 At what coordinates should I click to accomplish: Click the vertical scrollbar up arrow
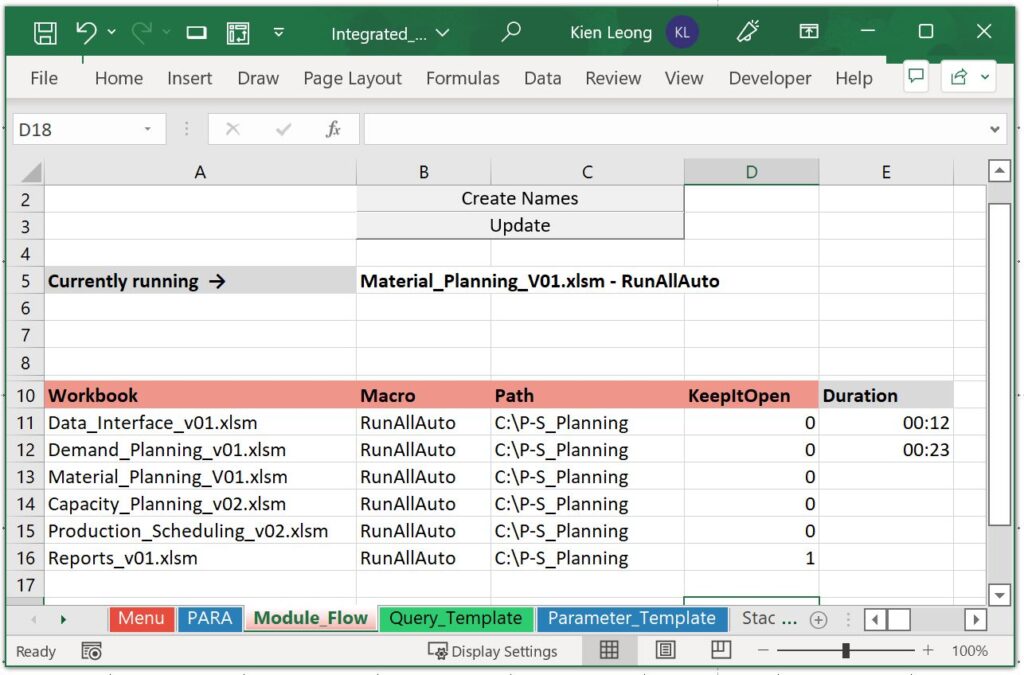(x=999, y=171)
